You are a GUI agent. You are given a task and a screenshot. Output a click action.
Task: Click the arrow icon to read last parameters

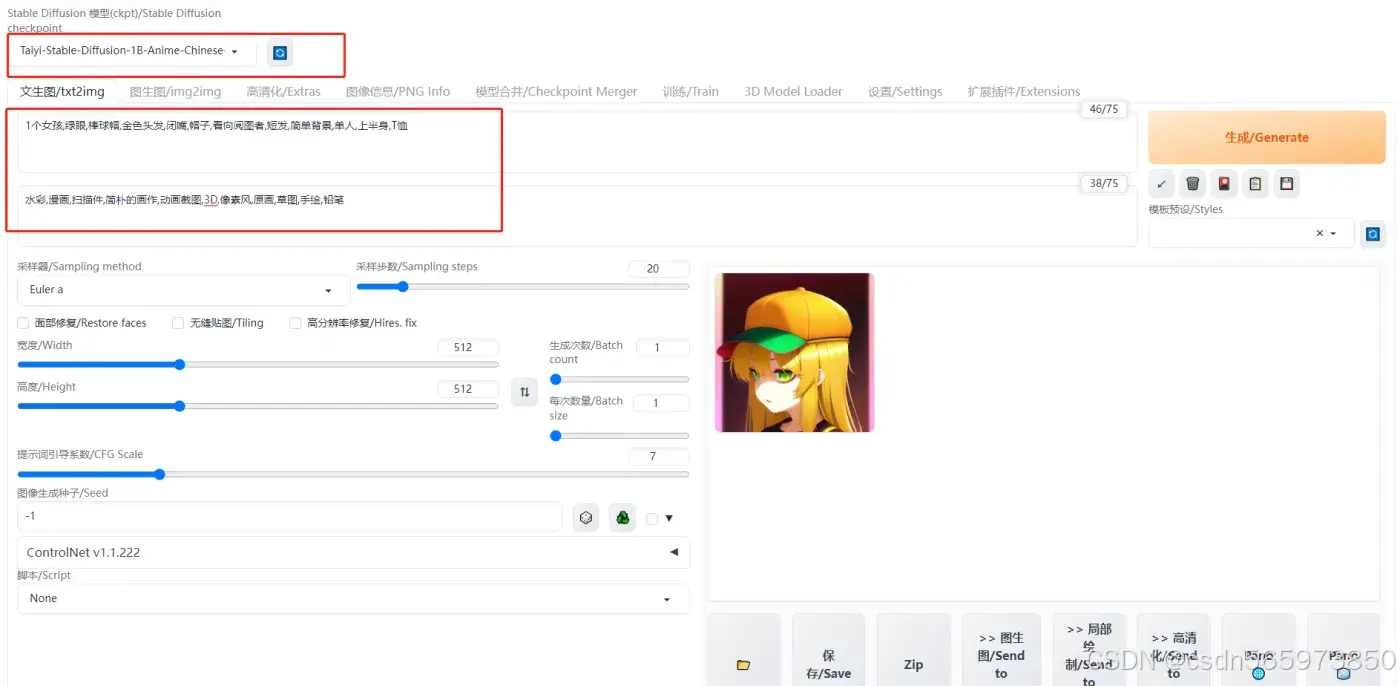[1161, 183]
